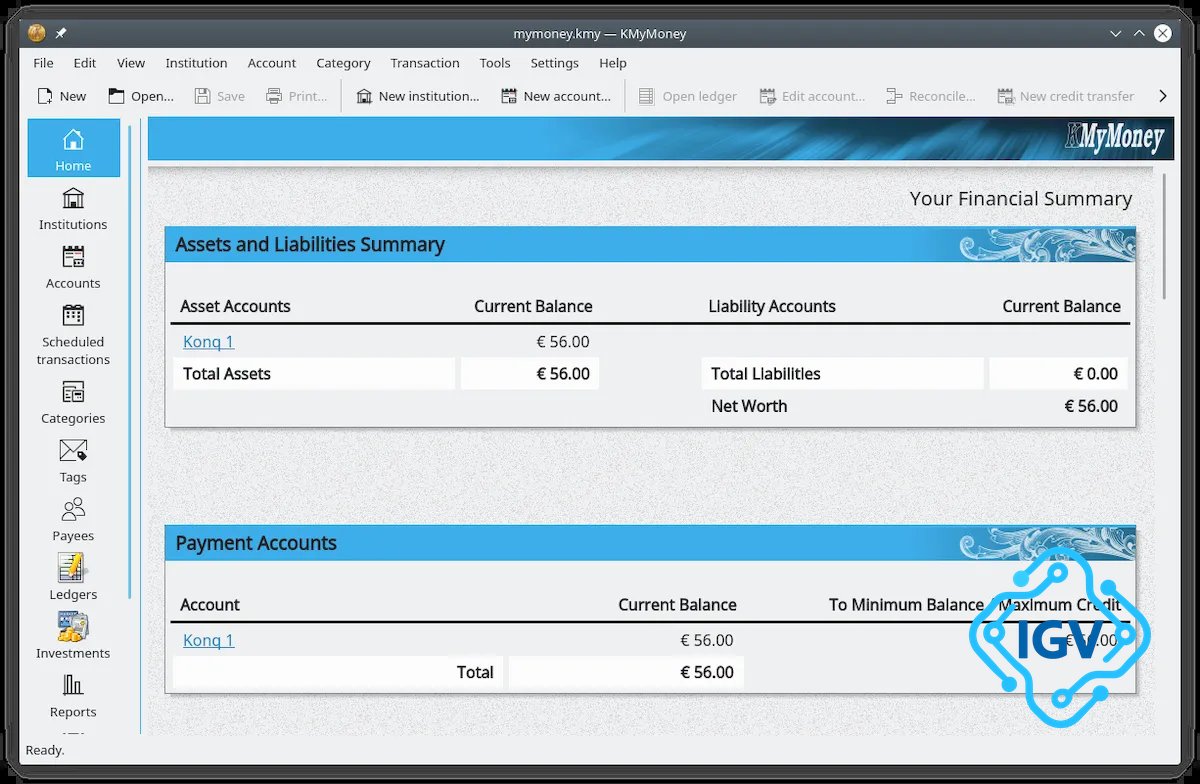This screenshot has width=1200, height=784.
Task: Click New account... in toolbar
Action: (556, 96)
